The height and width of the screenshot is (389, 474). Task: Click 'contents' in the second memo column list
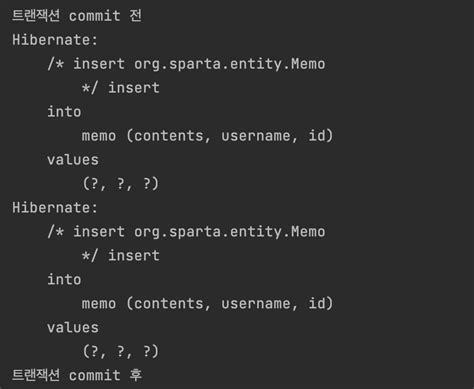click(169, 304)
